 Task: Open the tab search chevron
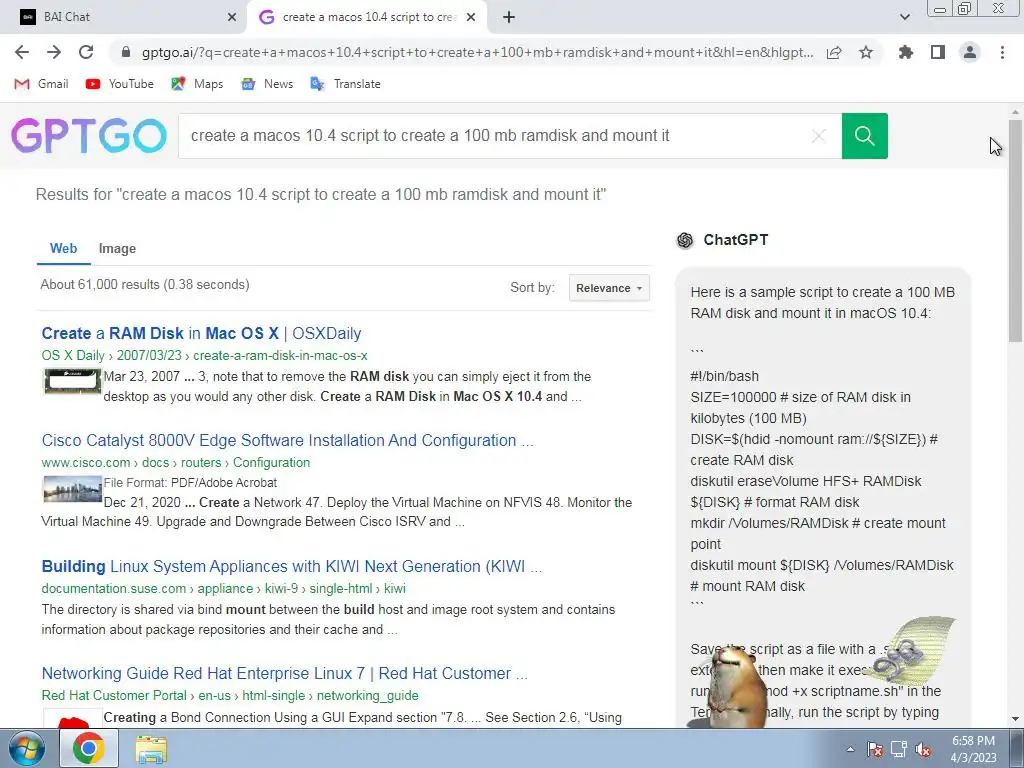point(904,17)
